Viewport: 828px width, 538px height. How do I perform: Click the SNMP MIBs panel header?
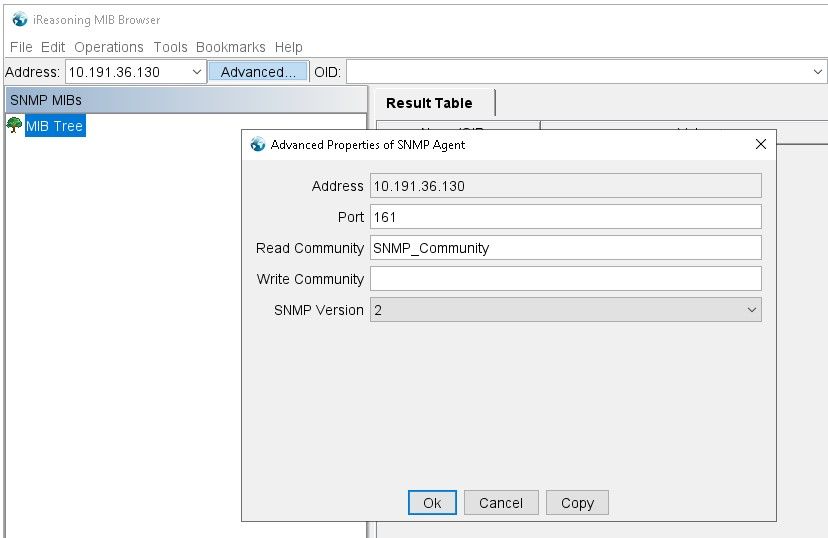[x=186, y=100]
